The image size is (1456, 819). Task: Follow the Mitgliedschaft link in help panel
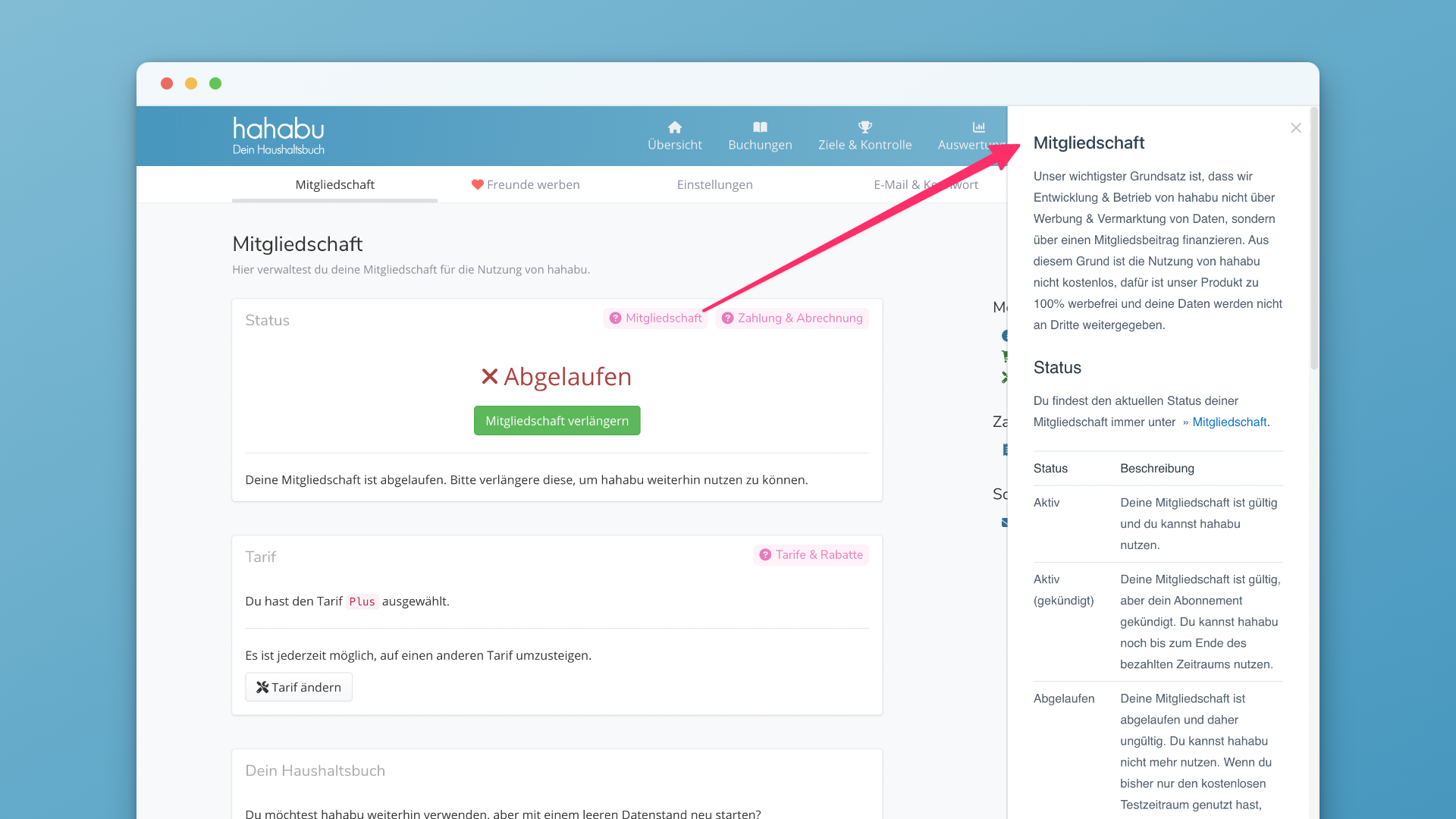click(1228, 422)
